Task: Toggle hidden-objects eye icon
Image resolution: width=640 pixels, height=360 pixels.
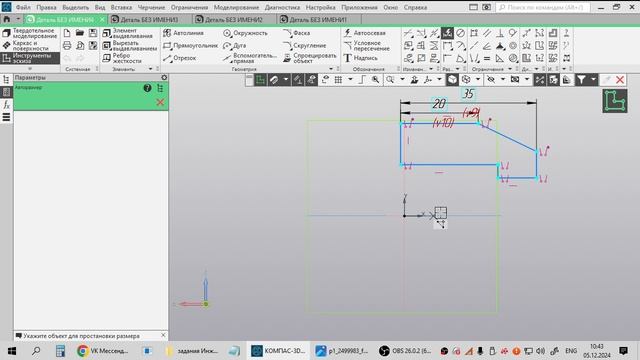Action: (x=491, y=80)
